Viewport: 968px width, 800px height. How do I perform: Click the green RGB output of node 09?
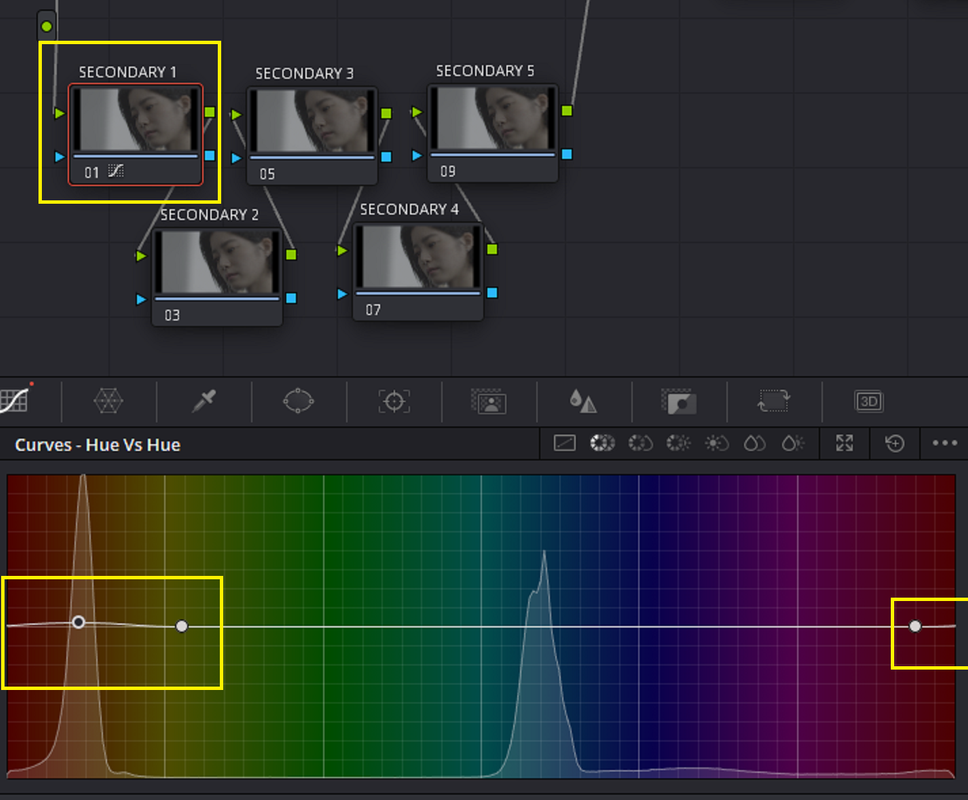pos(567,110)
